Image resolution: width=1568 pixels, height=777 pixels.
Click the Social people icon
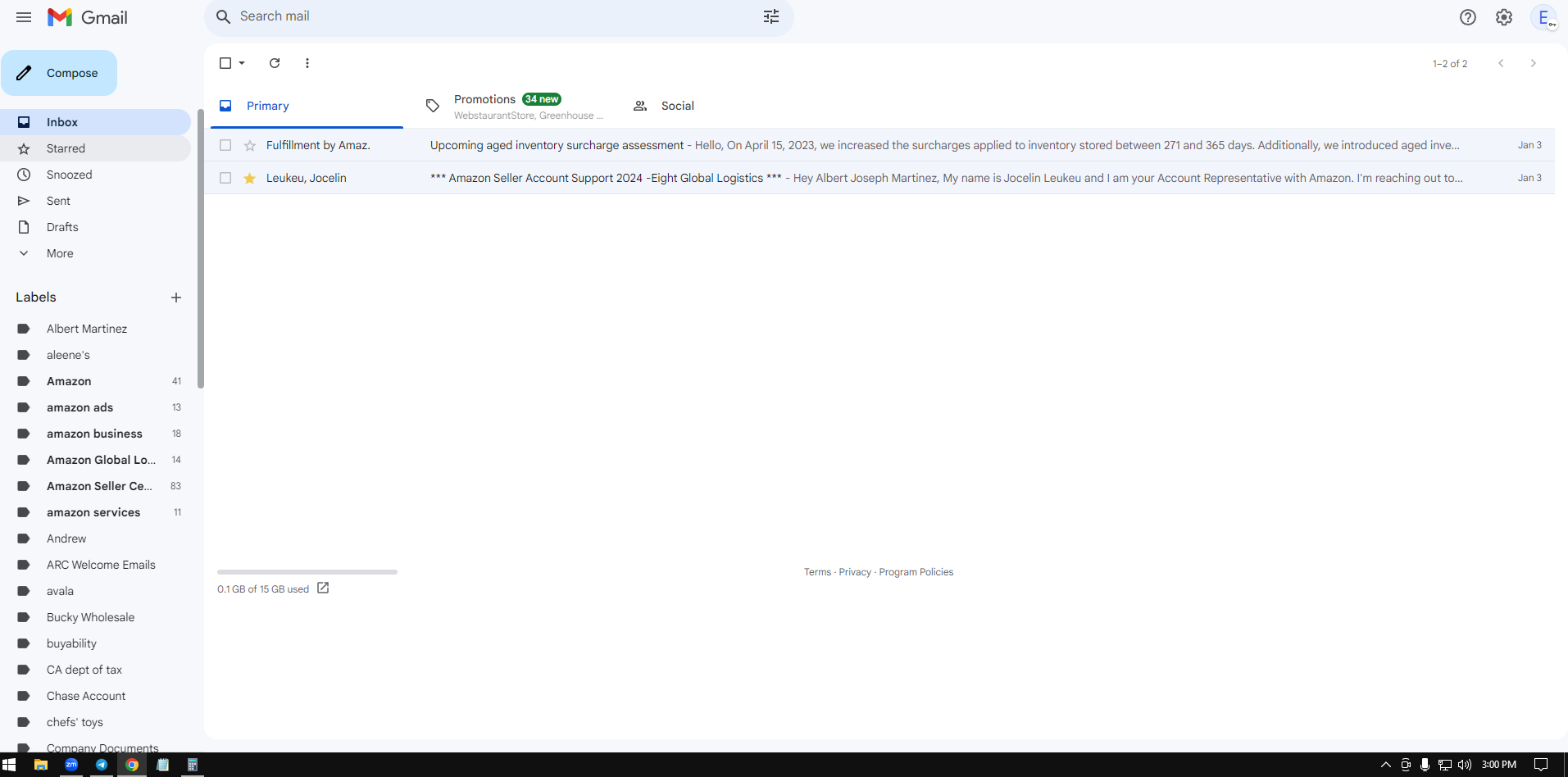coord(640,106)
